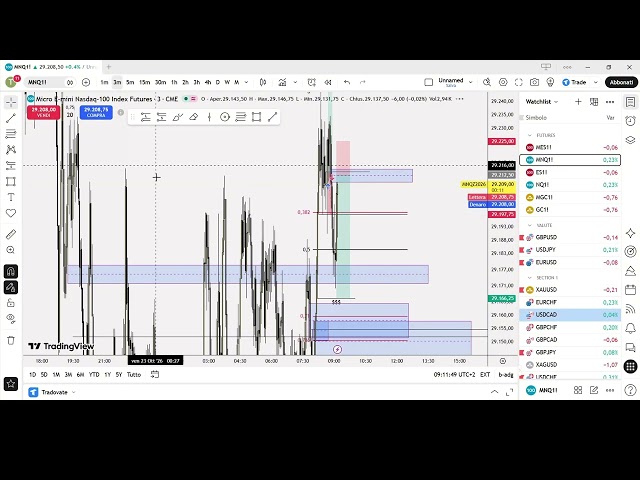Select the 4h timeframe
Image resolution: width=640 pixels, height=480 pixels.
click(208, 82)
